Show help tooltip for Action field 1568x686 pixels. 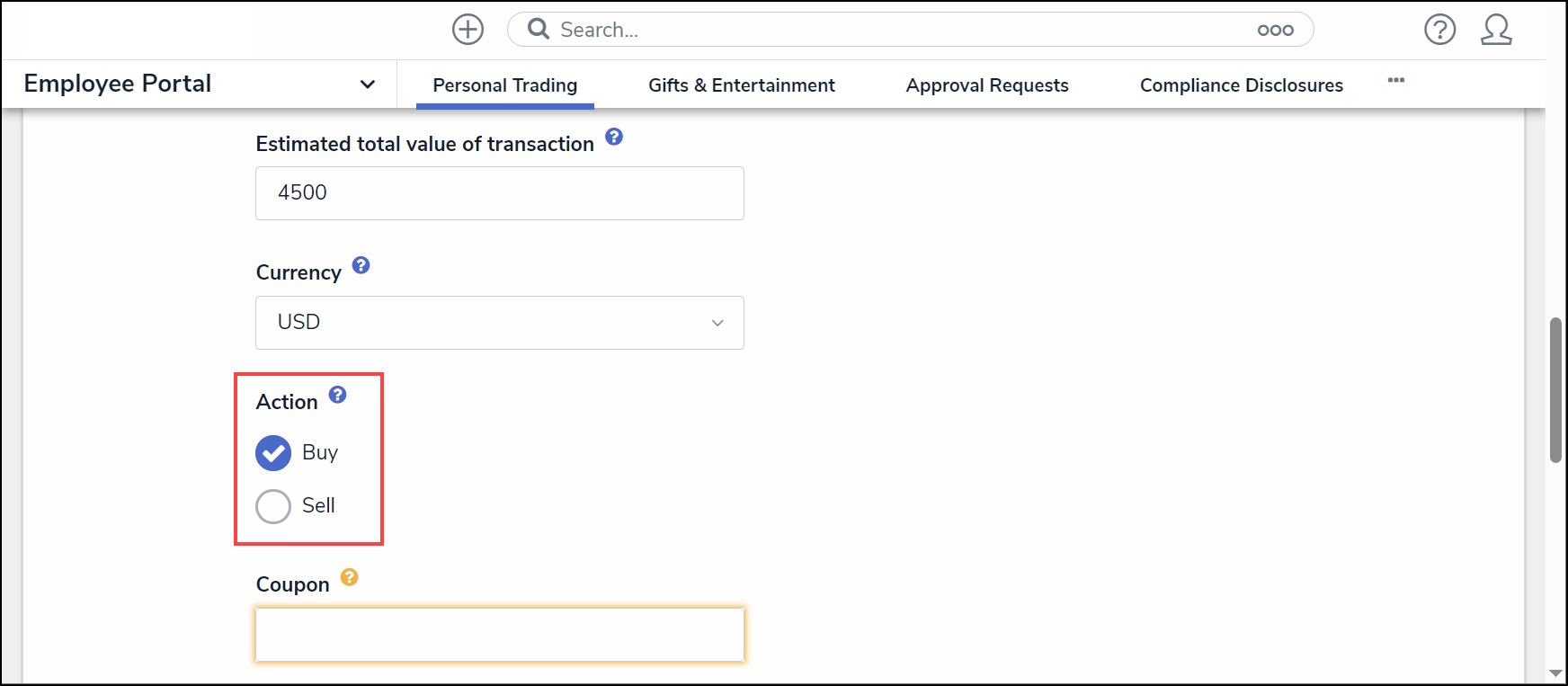point(337,395)
